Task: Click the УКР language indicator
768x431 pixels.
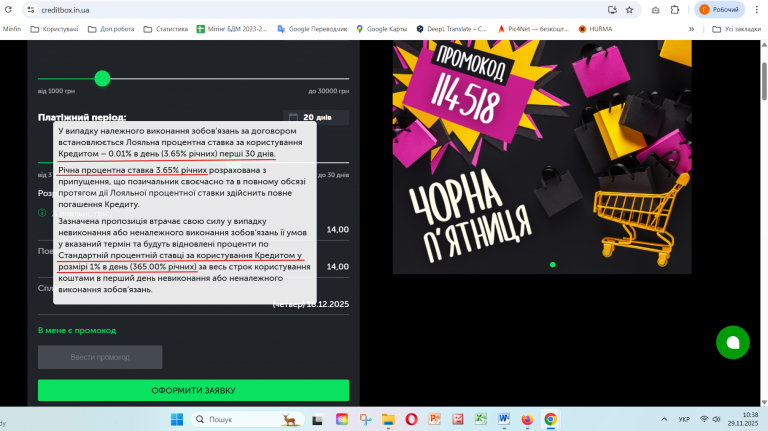Action: click(684, 419)
